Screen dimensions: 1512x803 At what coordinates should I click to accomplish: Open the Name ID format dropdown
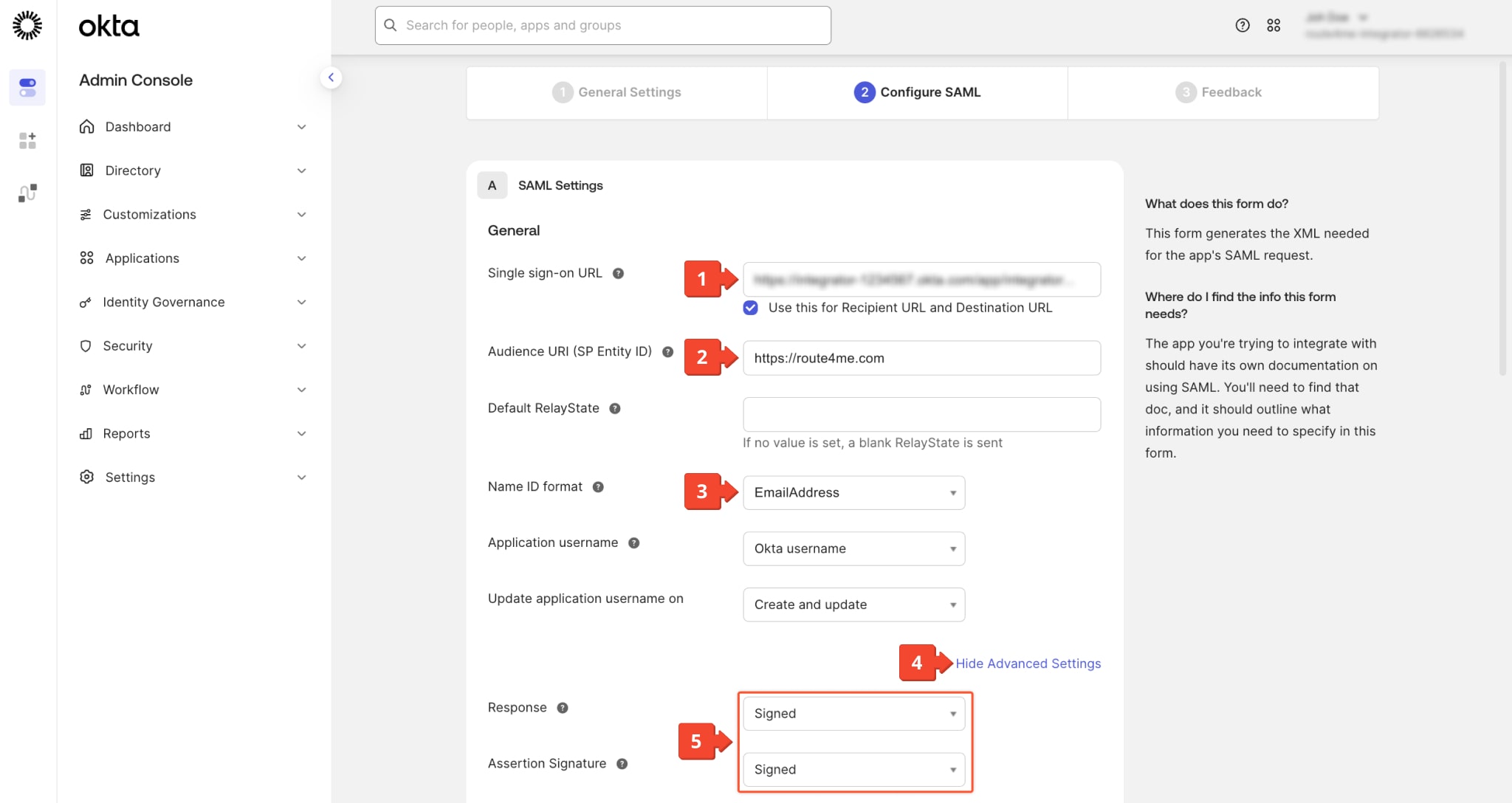(x=853, y=492)
